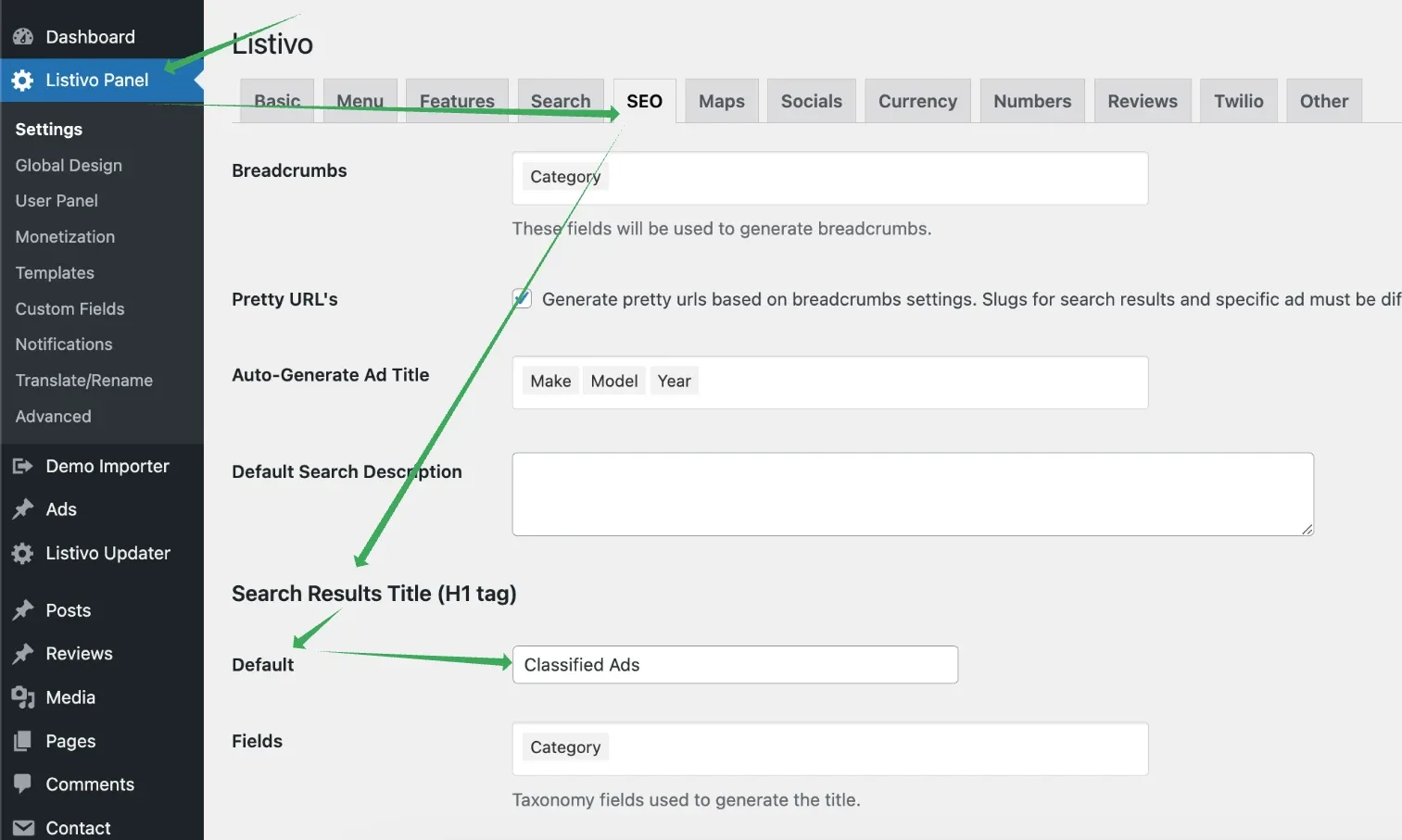Click the Auto-Generate Ad Title field box
The image size is (1402, 840).
click(x=830, y=382)
